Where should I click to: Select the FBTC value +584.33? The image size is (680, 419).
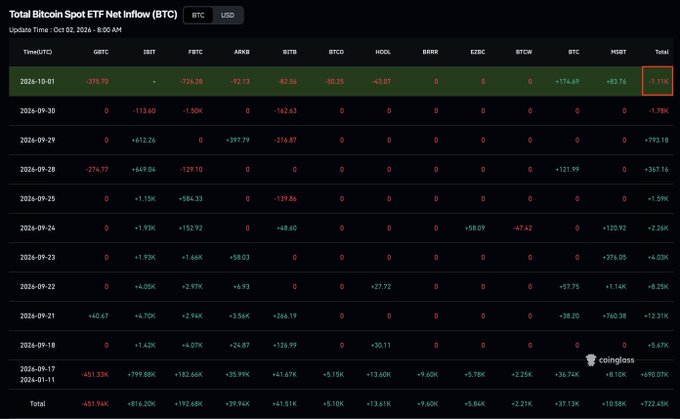[x=190, y=199]
